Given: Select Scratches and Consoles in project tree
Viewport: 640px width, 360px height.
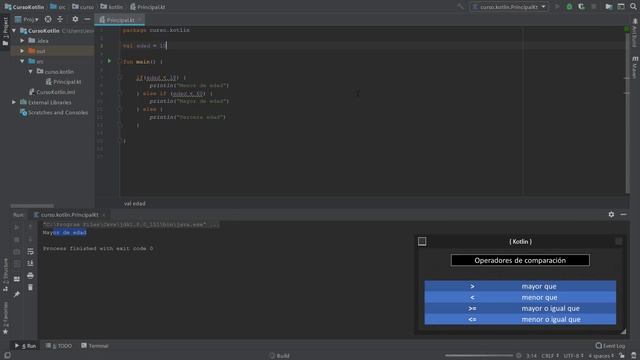Looking at the screenshot, I should [x=54, y=112].
